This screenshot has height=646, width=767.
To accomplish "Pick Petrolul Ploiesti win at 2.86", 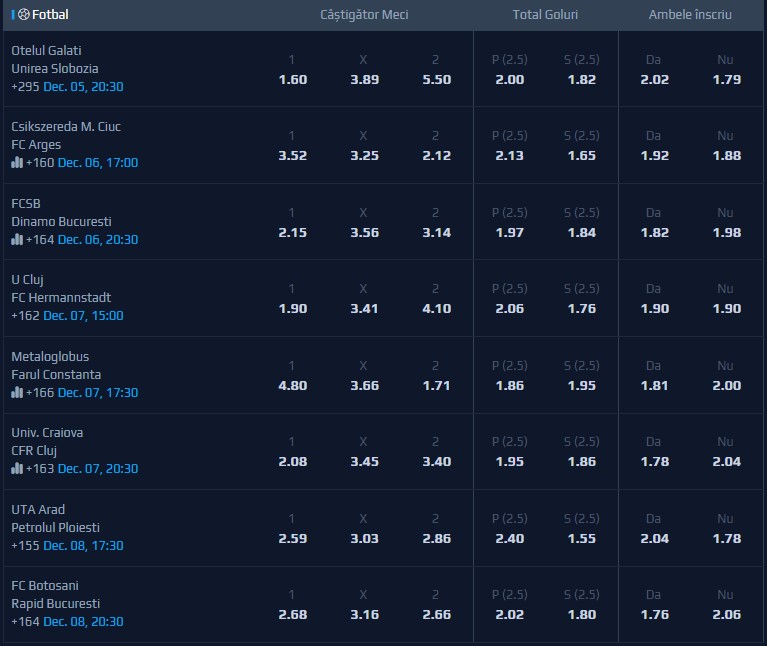I will 436,538.
